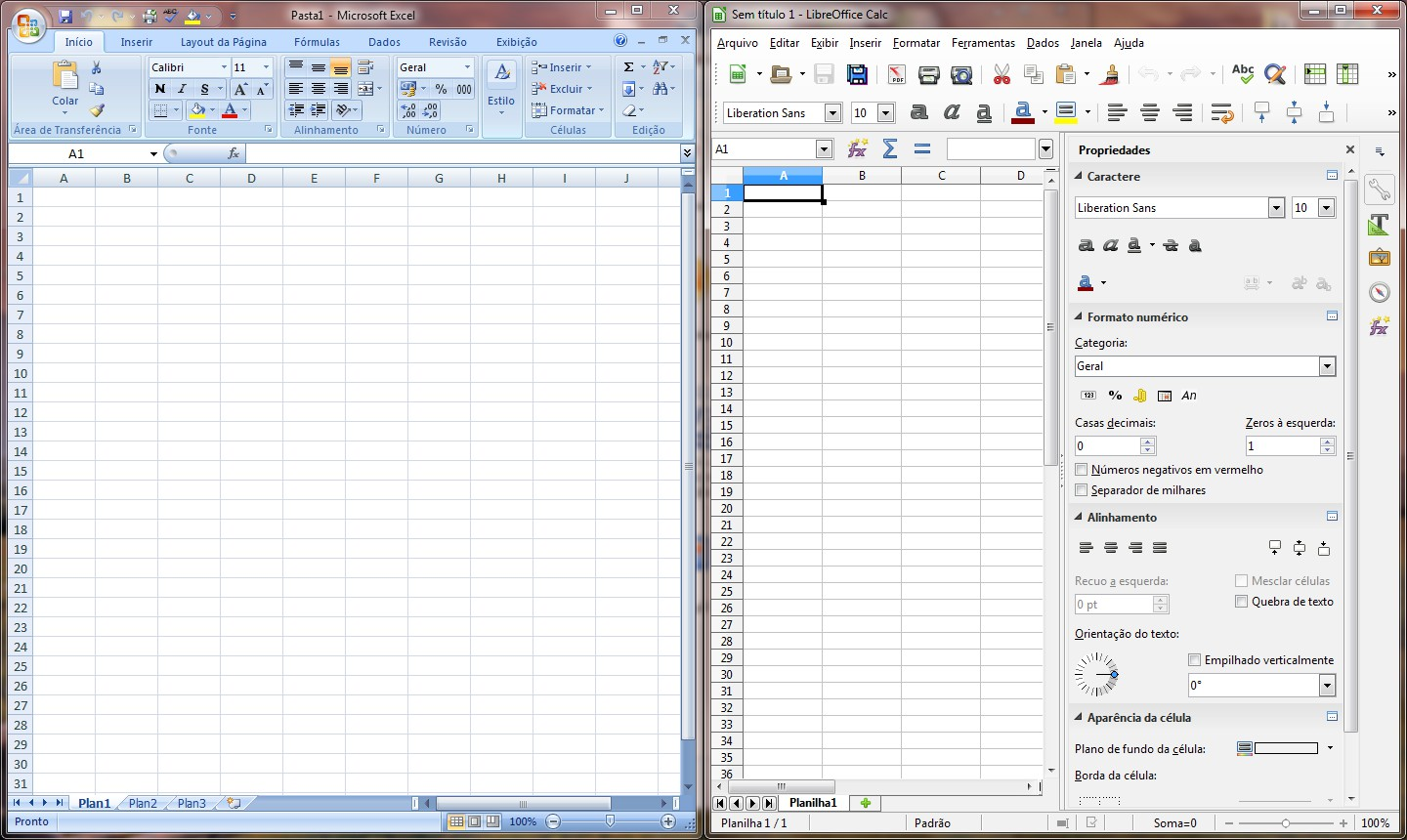Insert a sum with the Σ icon
Viewport: 1407px width, 840px height.
[x=890, y=148]
